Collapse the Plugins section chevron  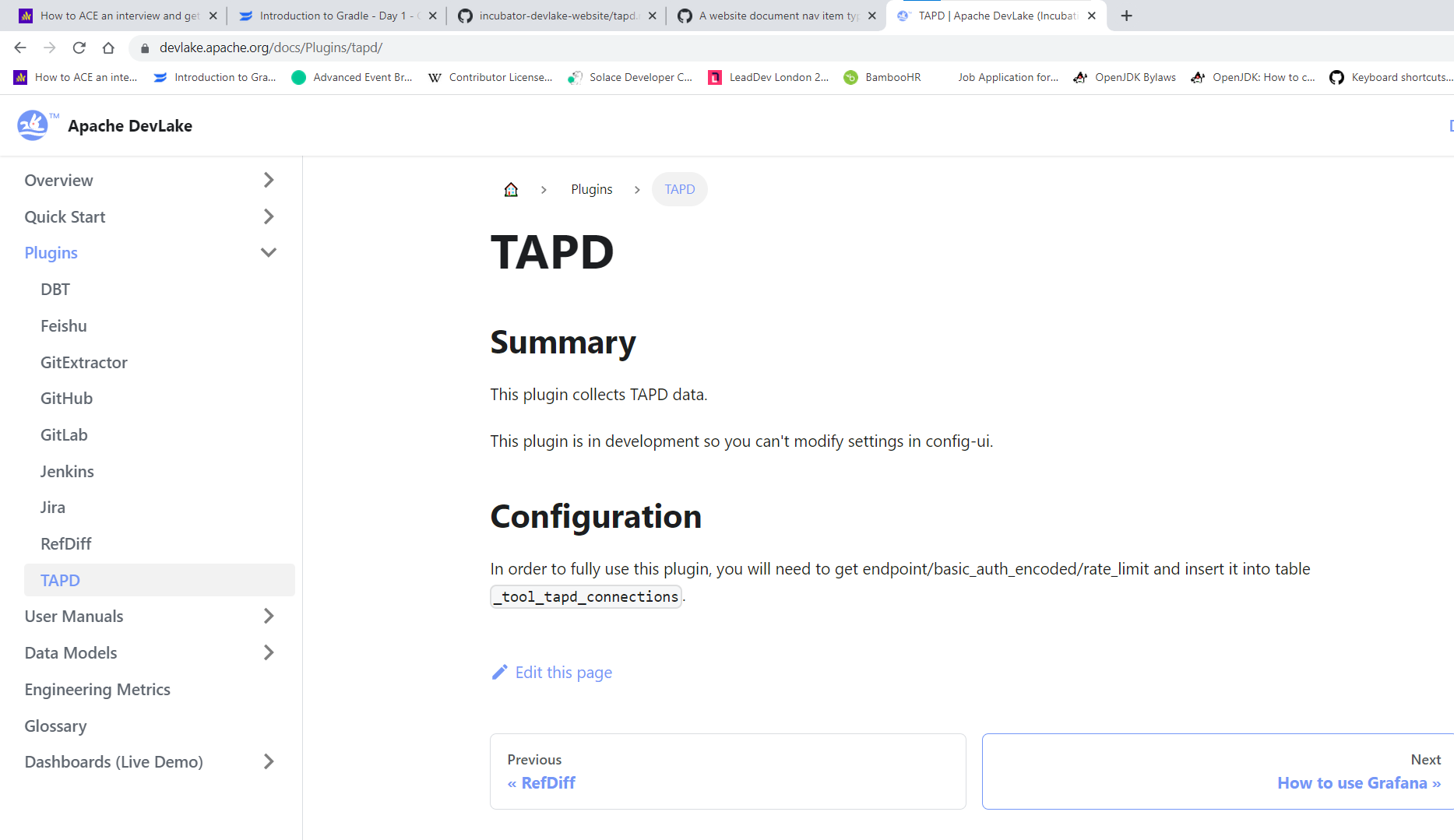click(269, 252)
